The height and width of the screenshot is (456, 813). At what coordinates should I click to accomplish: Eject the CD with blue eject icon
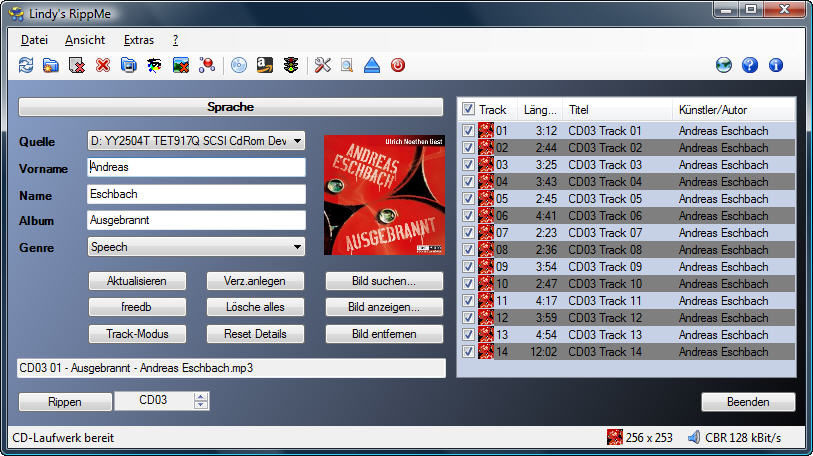[372, 66]
